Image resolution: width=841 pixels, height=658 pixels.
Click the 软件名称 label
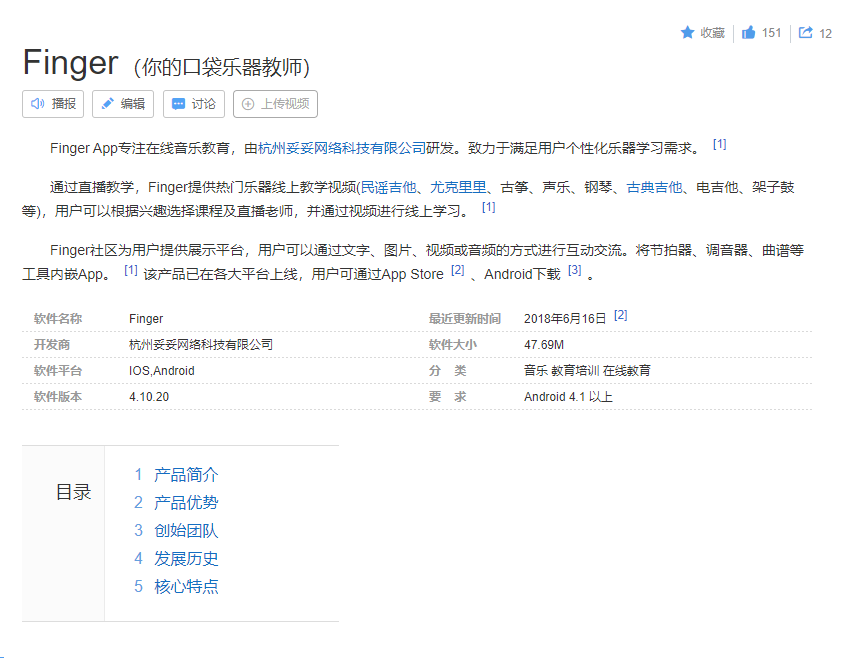(x=58, y=319)
